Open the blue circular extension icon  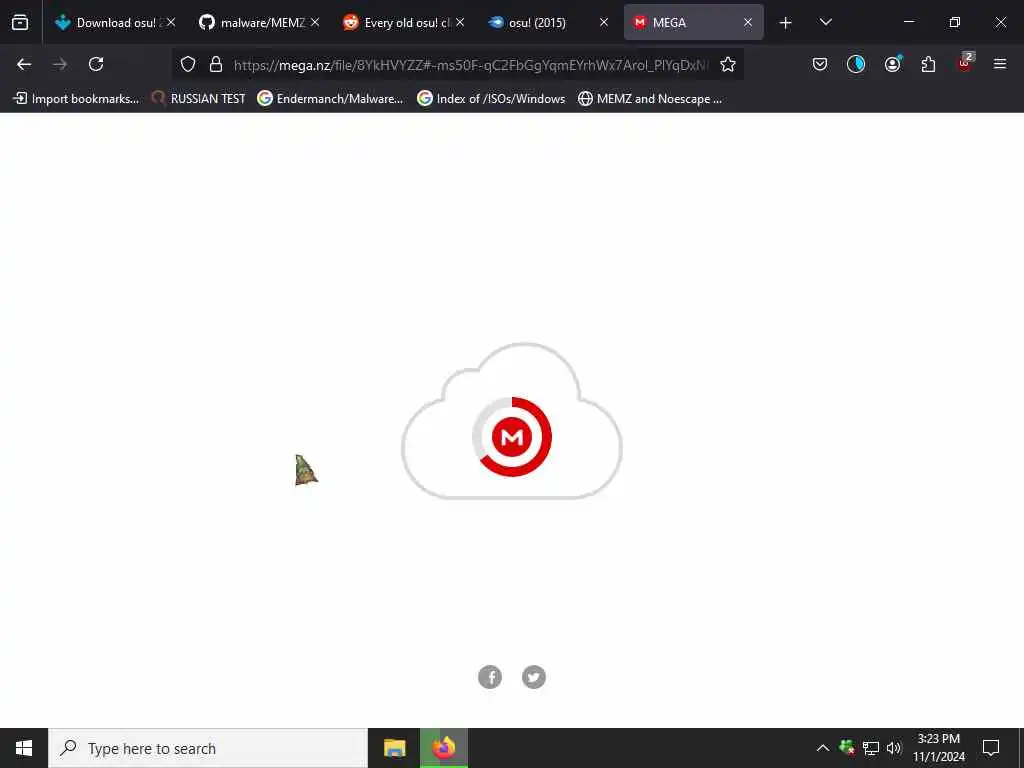coord(856,64)
